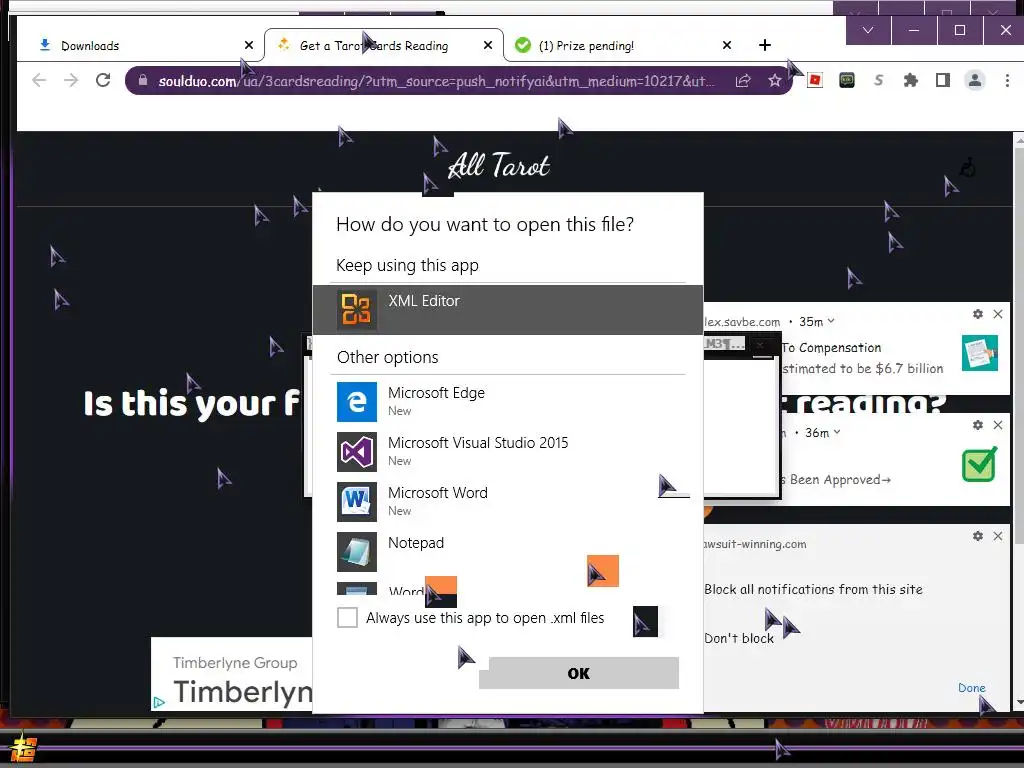Close the Prize pending tab
Screen dimensions: 1024x768
[x=727, y=45]
